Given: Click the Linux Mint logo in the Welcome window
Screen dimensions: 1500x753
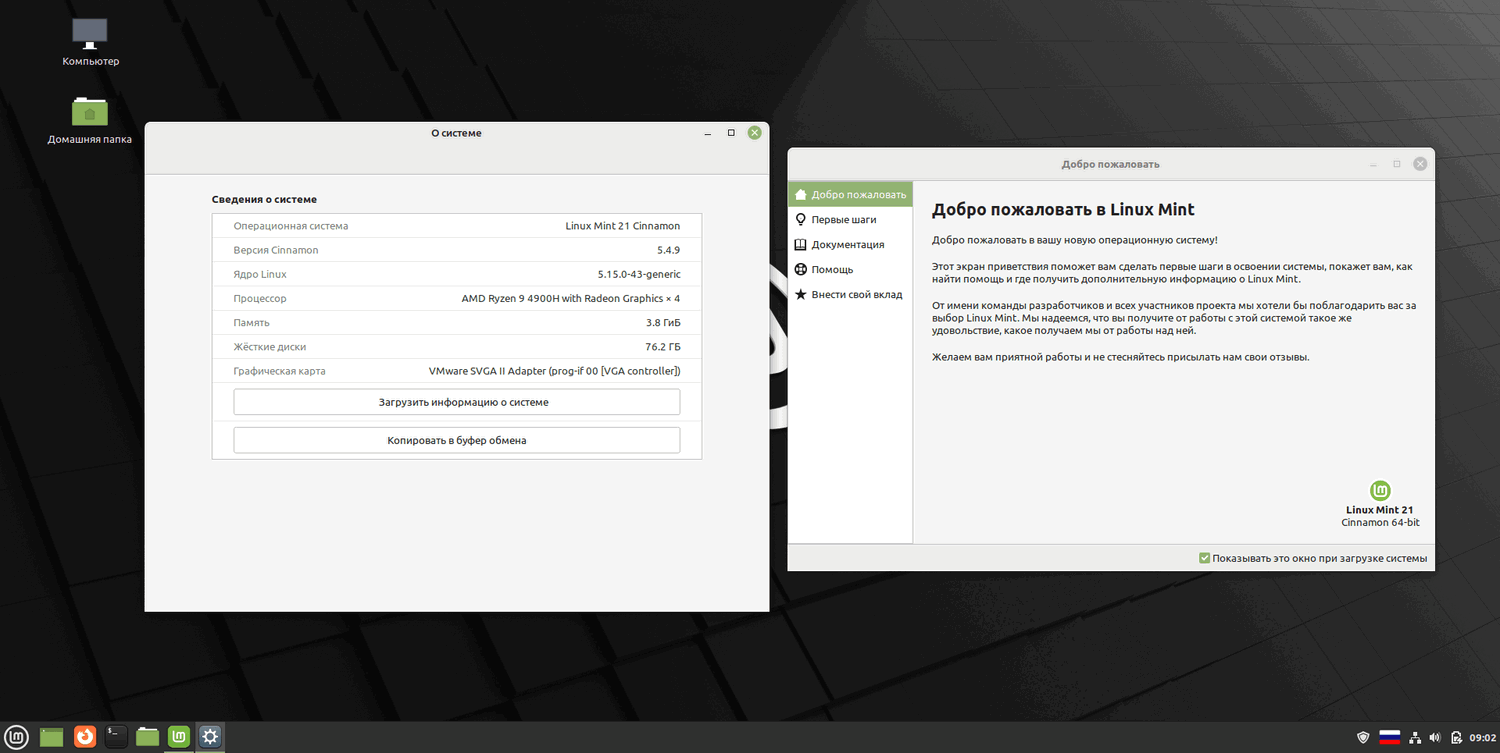Looking at the screenshot, I should [1380, 490].
